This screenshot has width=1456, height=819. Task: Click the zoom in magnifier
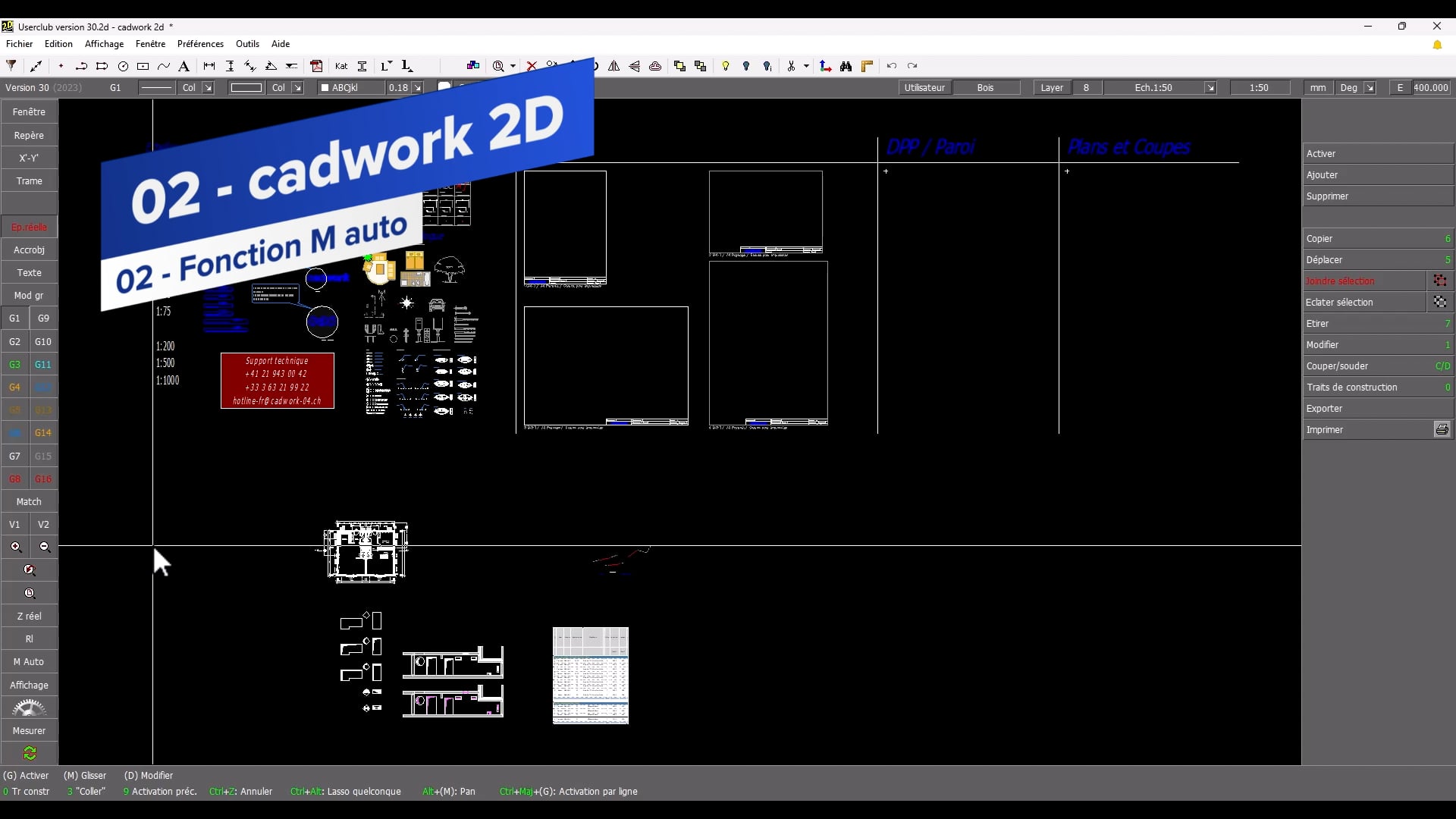click(x=15, y=547)
